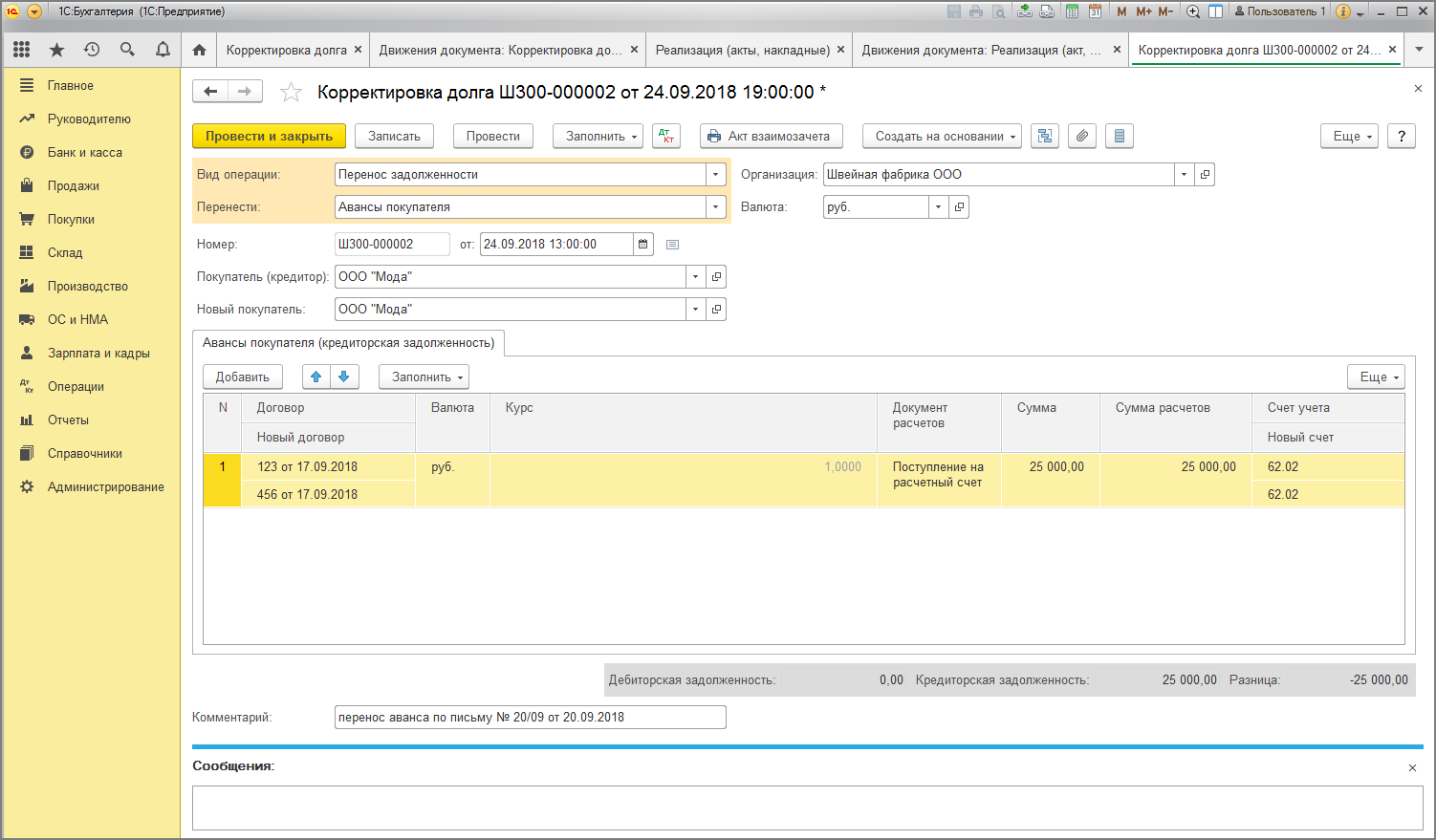Select cell 456 от 17.09.2018
1436x840 pixels.
click(327, 494)
